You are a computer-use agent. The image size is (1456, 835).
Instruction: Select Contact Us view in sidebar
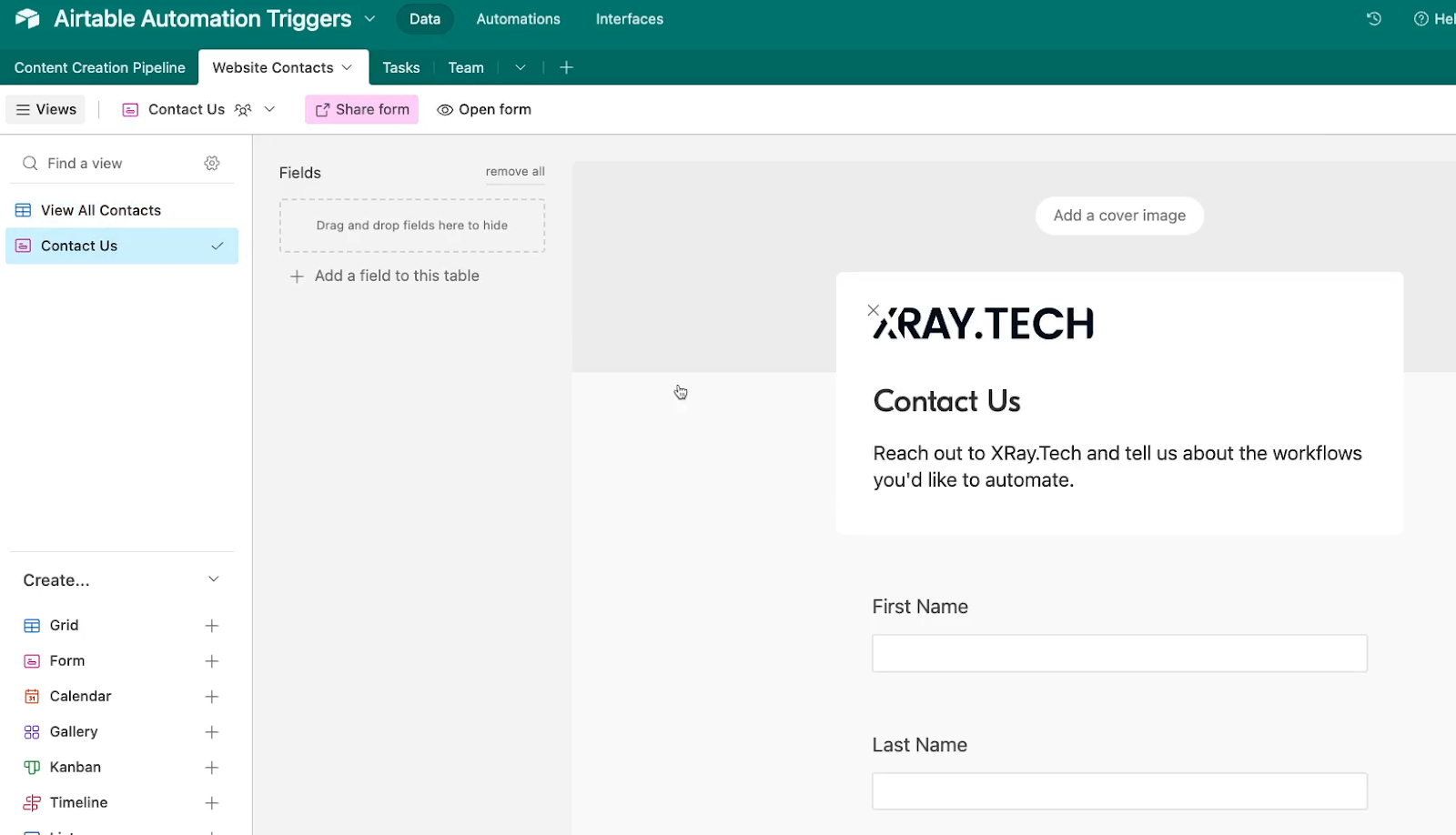[x=122, y=246]
